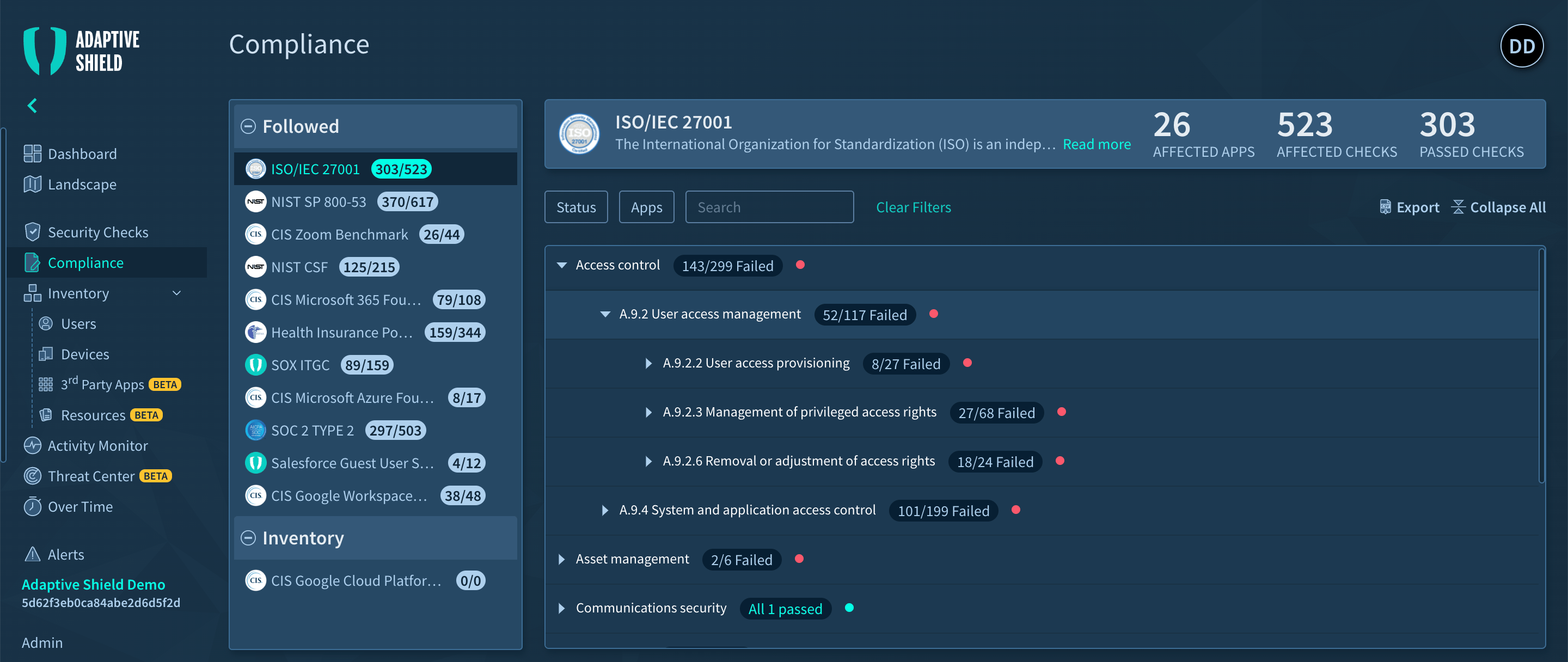The image size is (1568, 662).
Task: Click the Threat Center target icon
Action: 32,476
